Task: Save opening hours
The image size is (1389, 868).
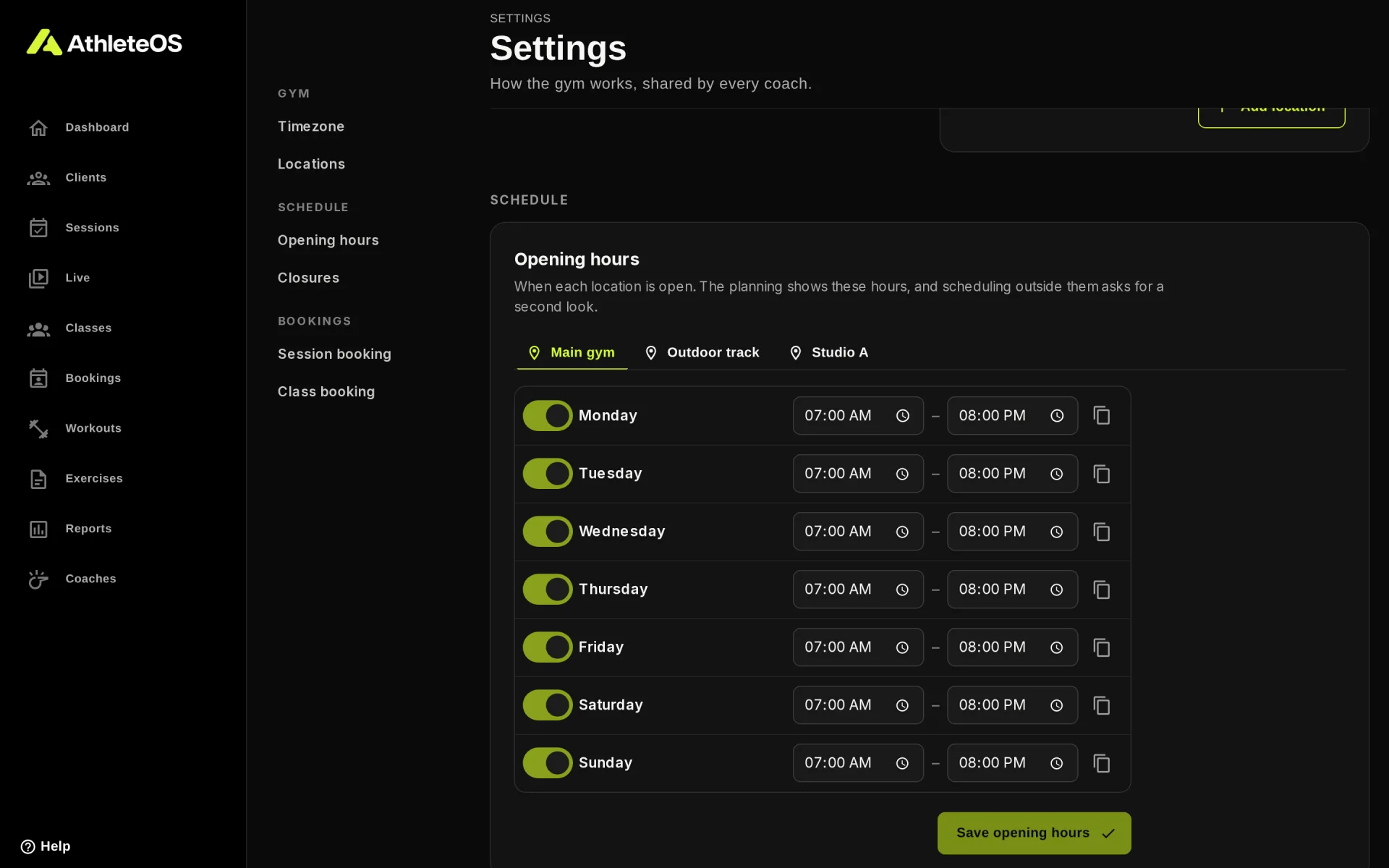Action: [1034, 833]
